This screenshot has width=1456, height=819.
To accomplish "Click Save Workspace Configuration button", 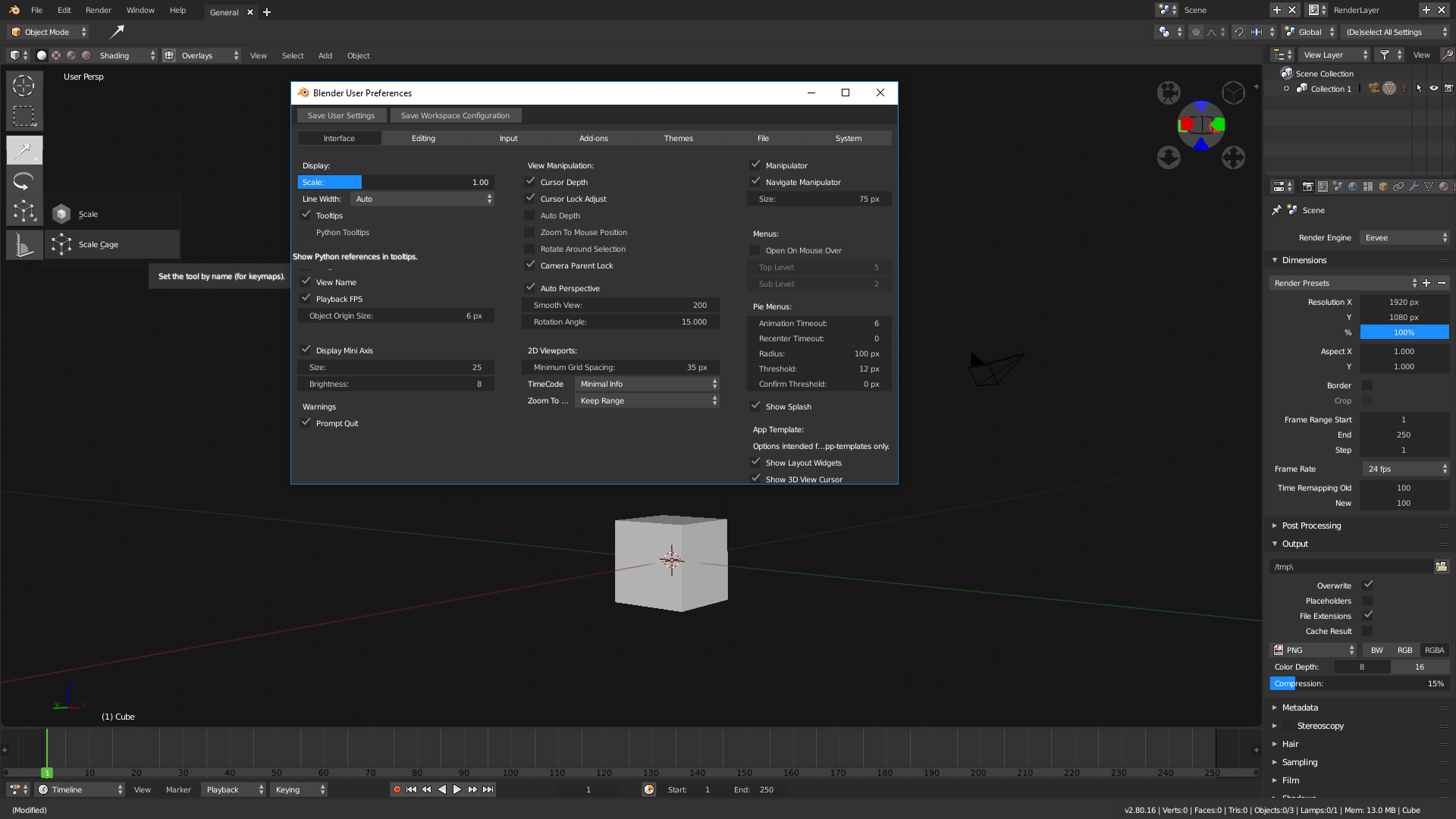I will [x=455, y=115].
